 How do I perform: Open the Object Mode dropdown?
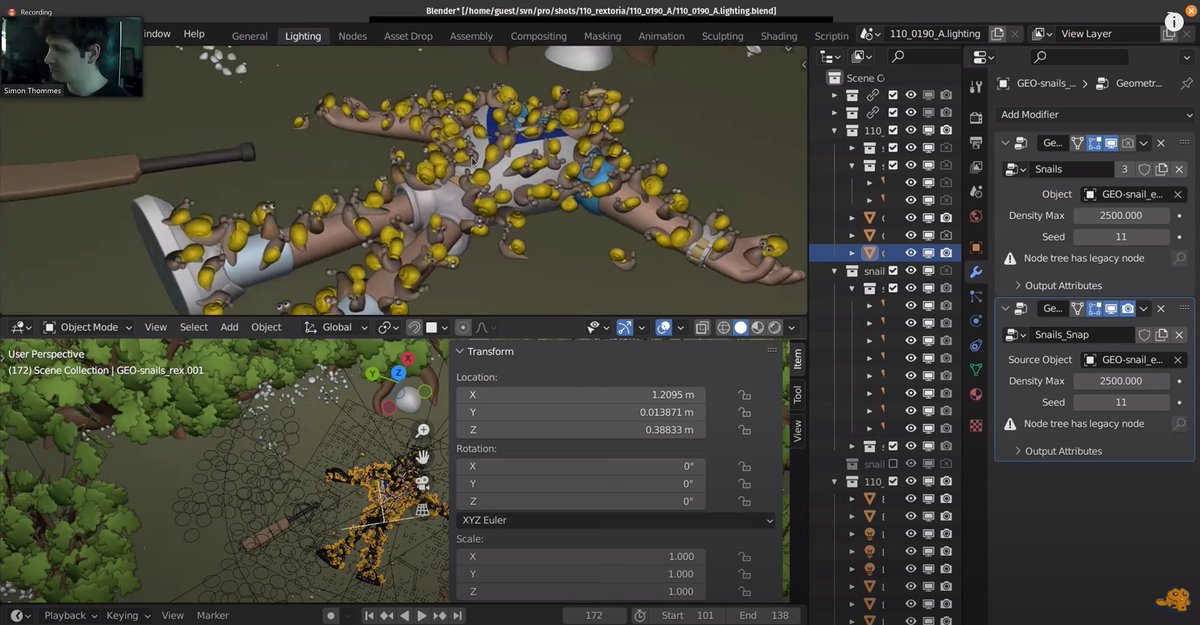click(x=89, y=327)
